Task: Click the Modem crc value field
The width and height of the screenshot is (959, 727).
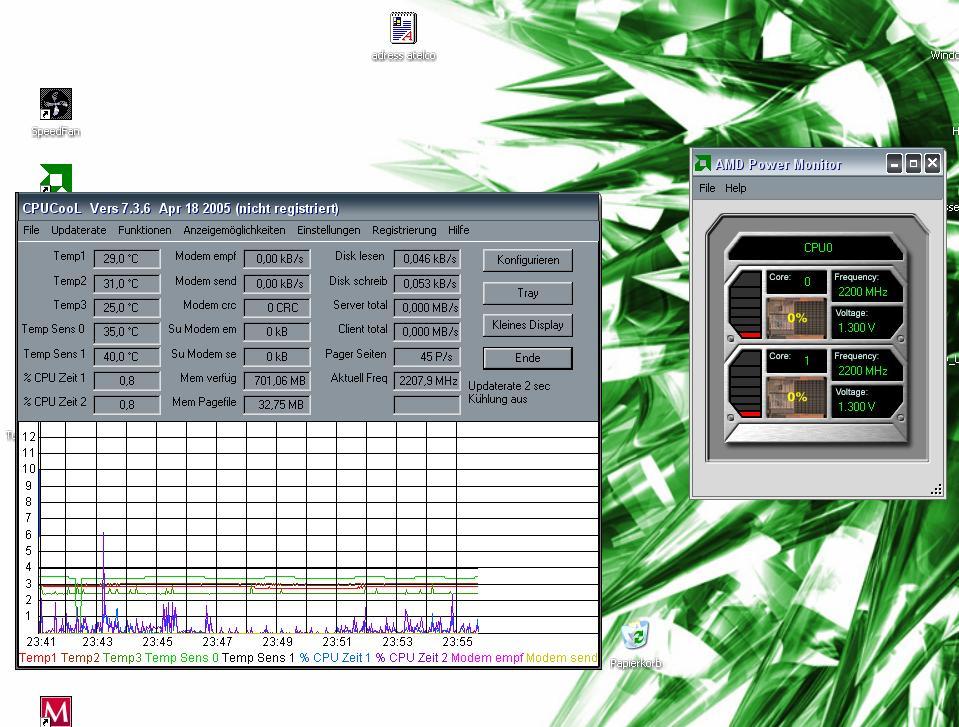Action: 277,308
